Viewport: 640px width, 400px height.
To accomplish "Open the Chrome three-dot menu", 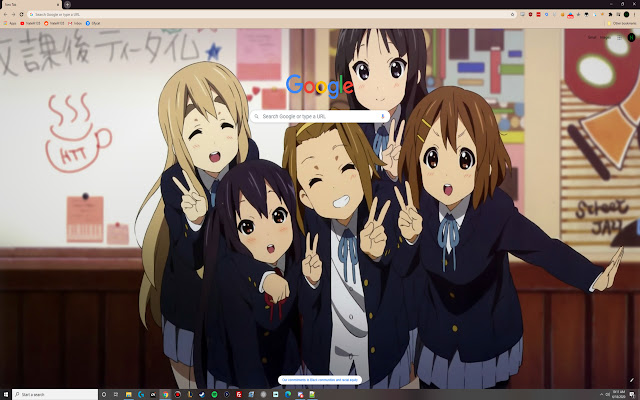I will tap(634, 14).
